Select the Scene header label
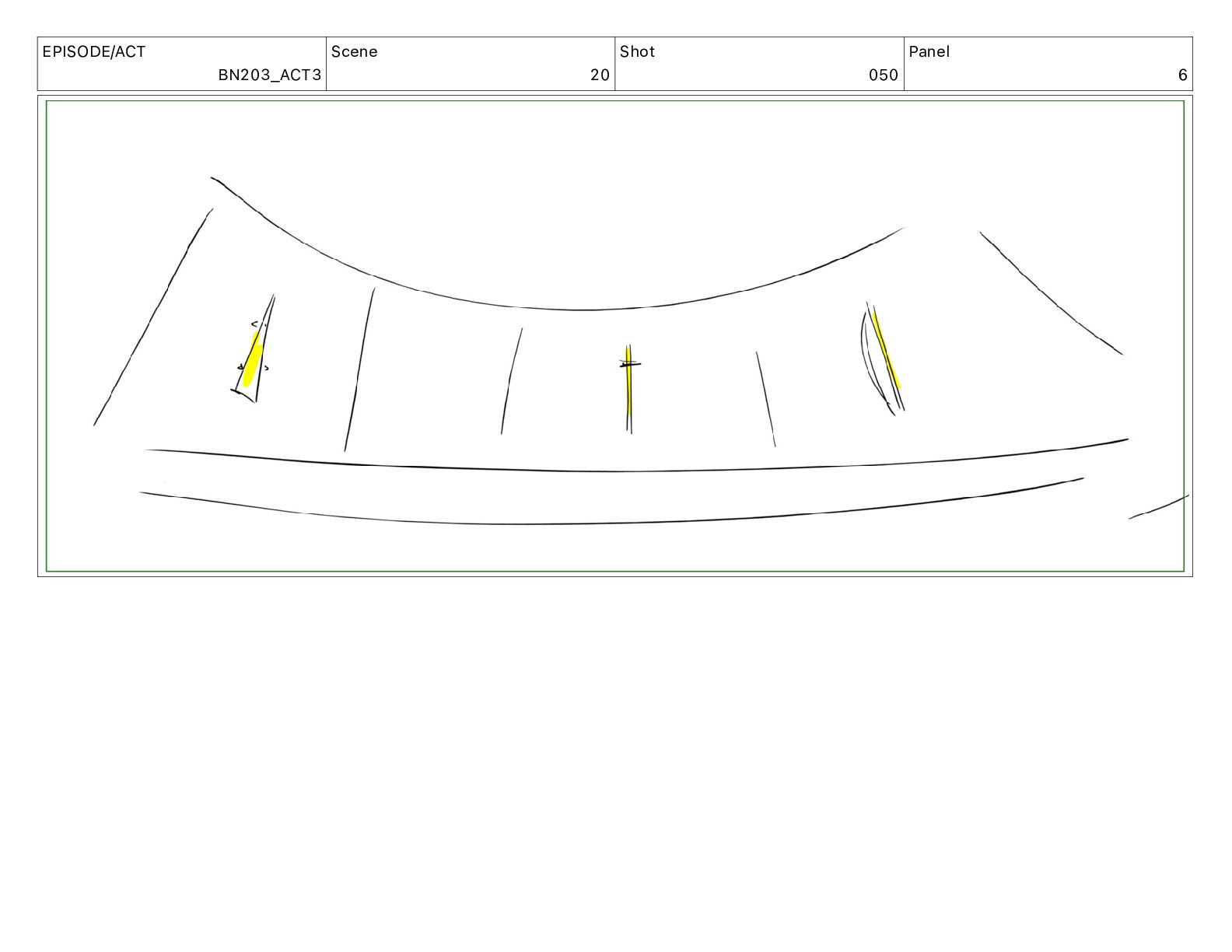1232x952 pixels. pos(355,52)
